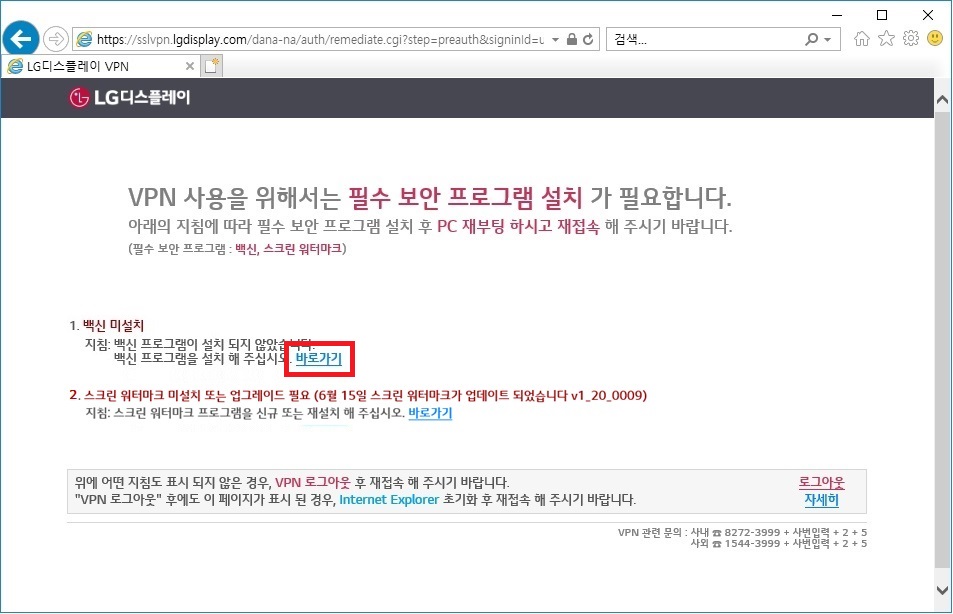The width and height of the screenshot is (953, 614).
Task: Click the smiley feedback icon
Action: click(x=935, y=39)
